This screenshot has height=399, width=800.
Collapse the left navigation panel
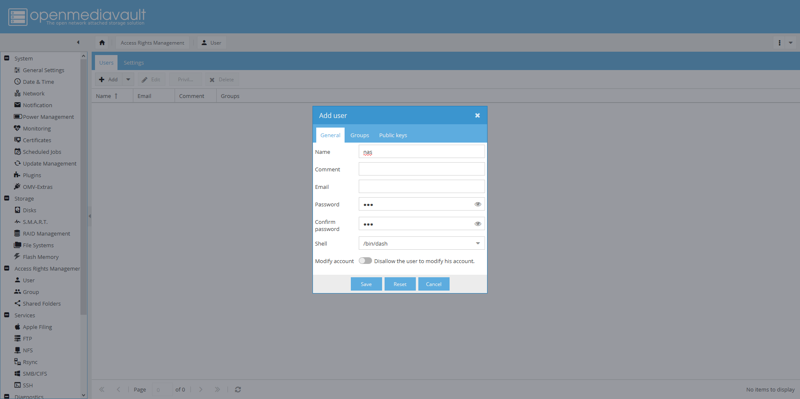coord(78,42)
